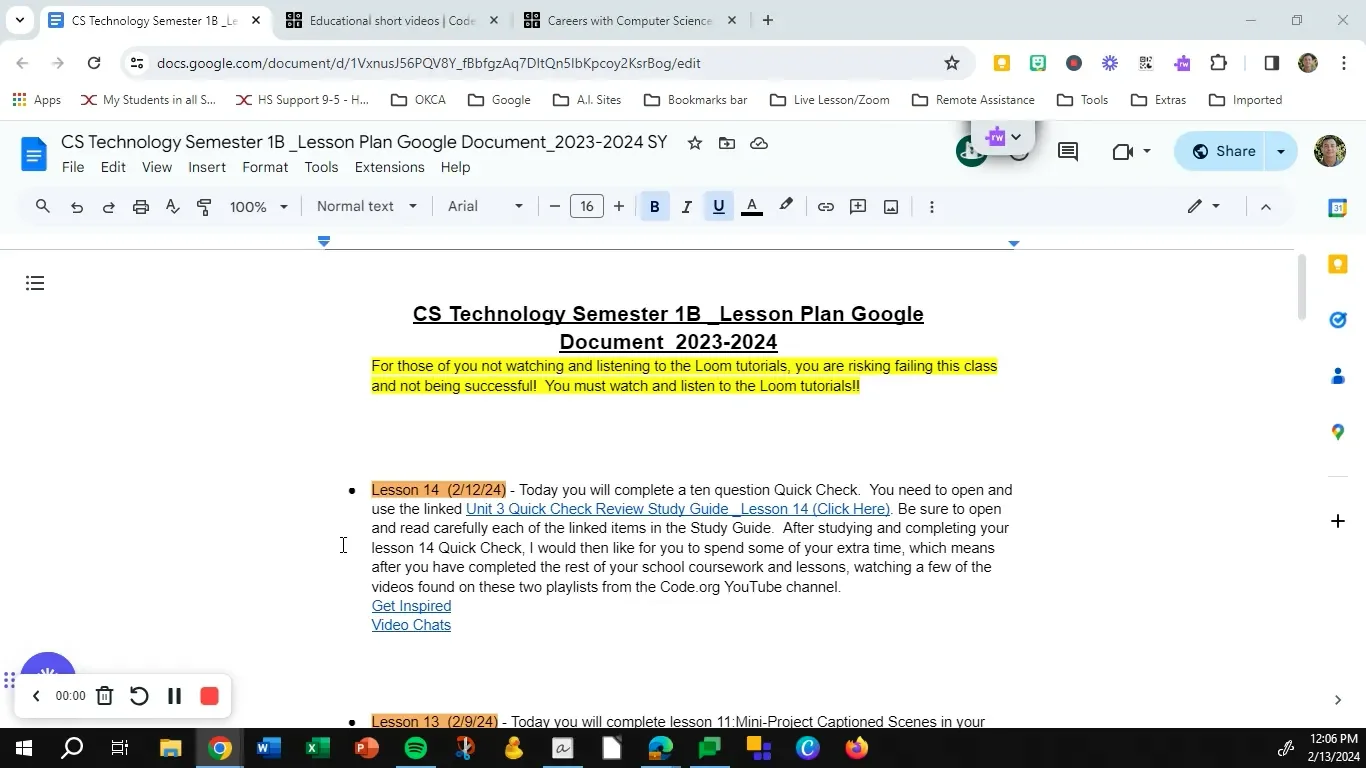Open the Help menu

[x=455, y=167]
